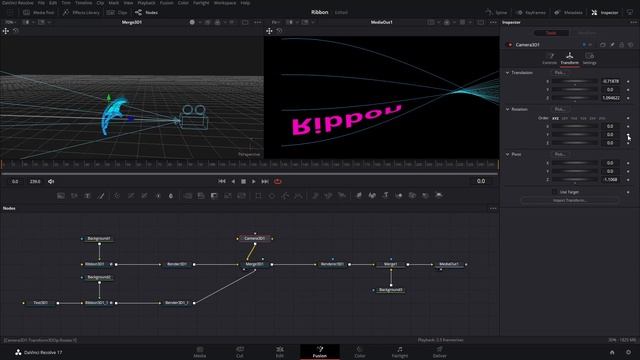Click Pick button for Translation

tap(560, 73)
